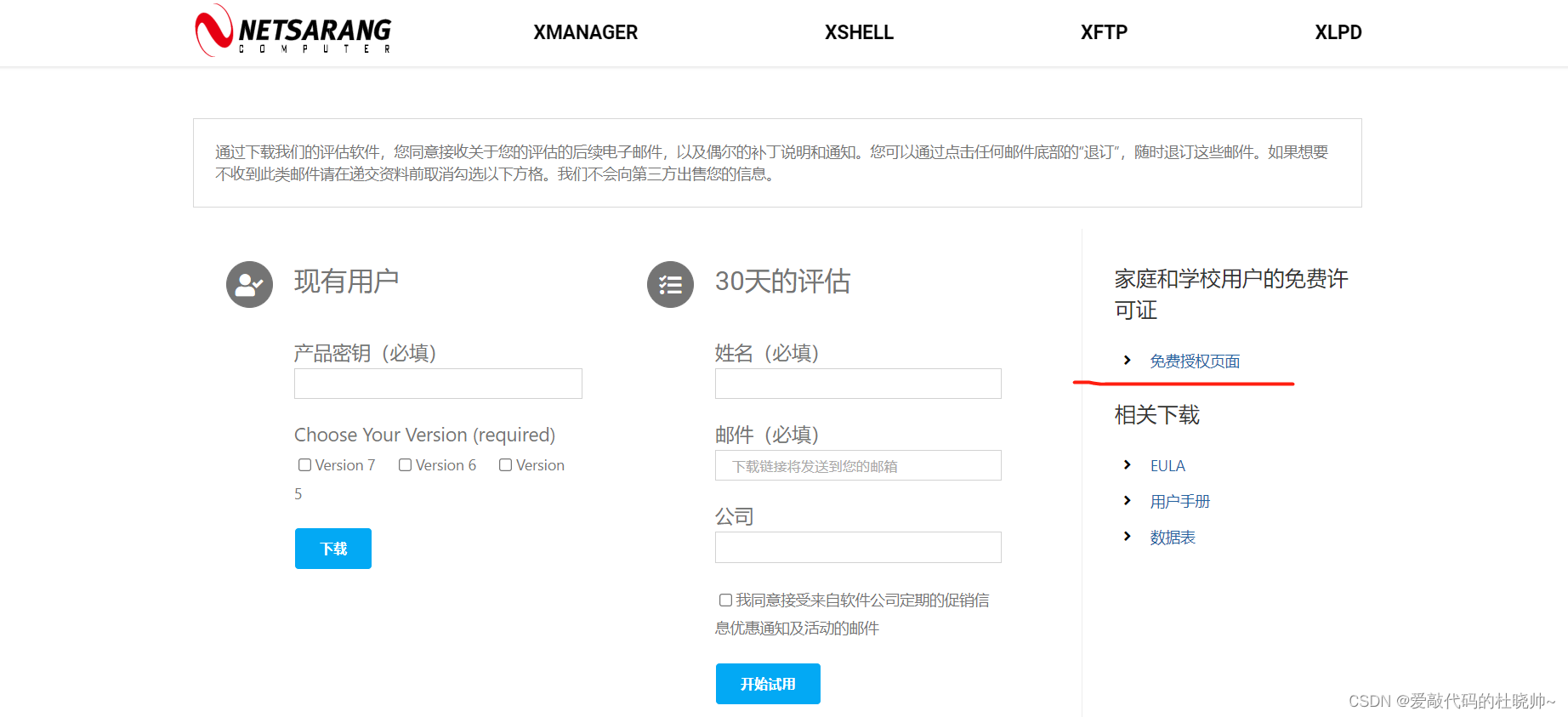Click chevron arrow beside EULA
This screenshot has width=1568, height=717.
point(1127,465)
